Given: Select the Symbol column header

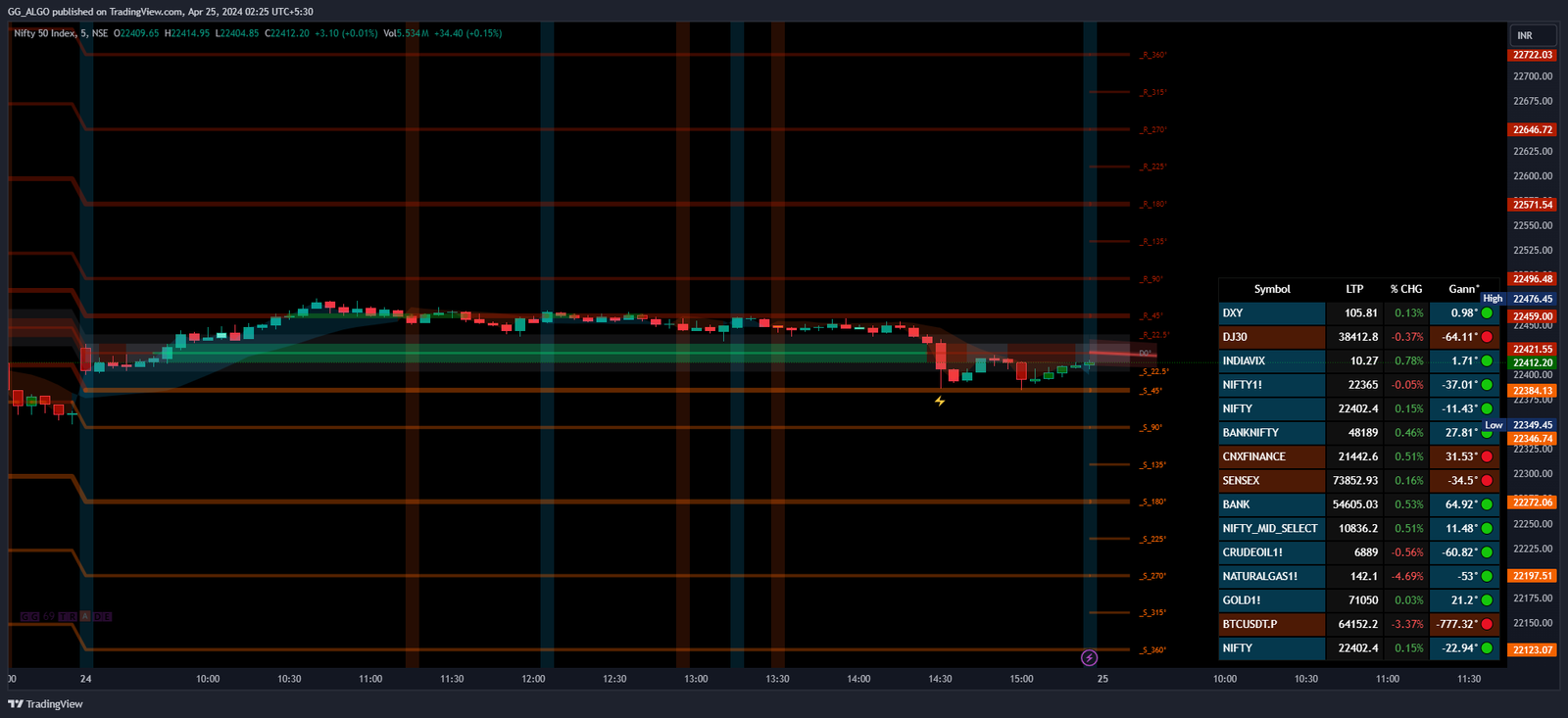Looking at the screenshot, I should coord(1272,289).
